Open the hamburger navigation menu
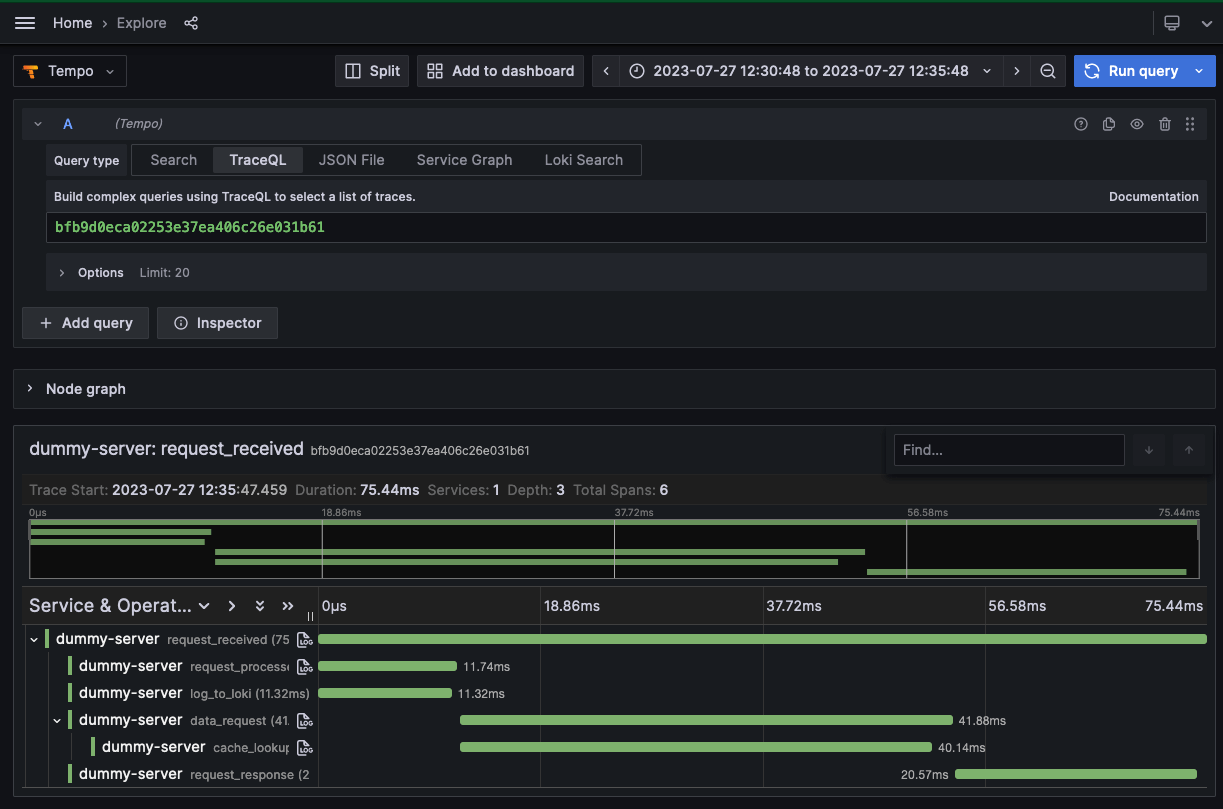Image resolution: width=1223 pixels, height=809 pixels. 25,23
